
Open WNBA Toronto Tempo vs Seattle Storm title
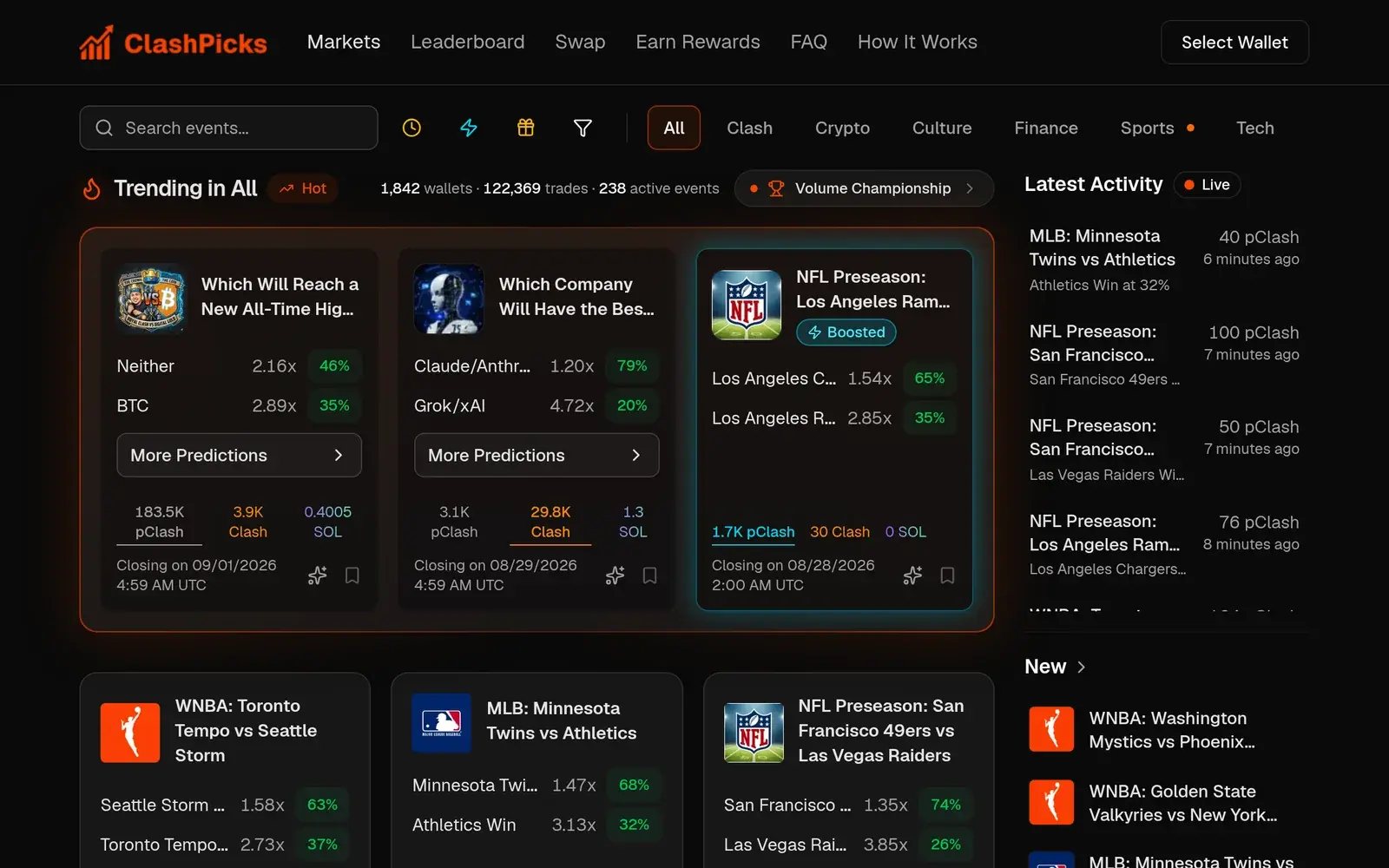click(x=246, y=731)
